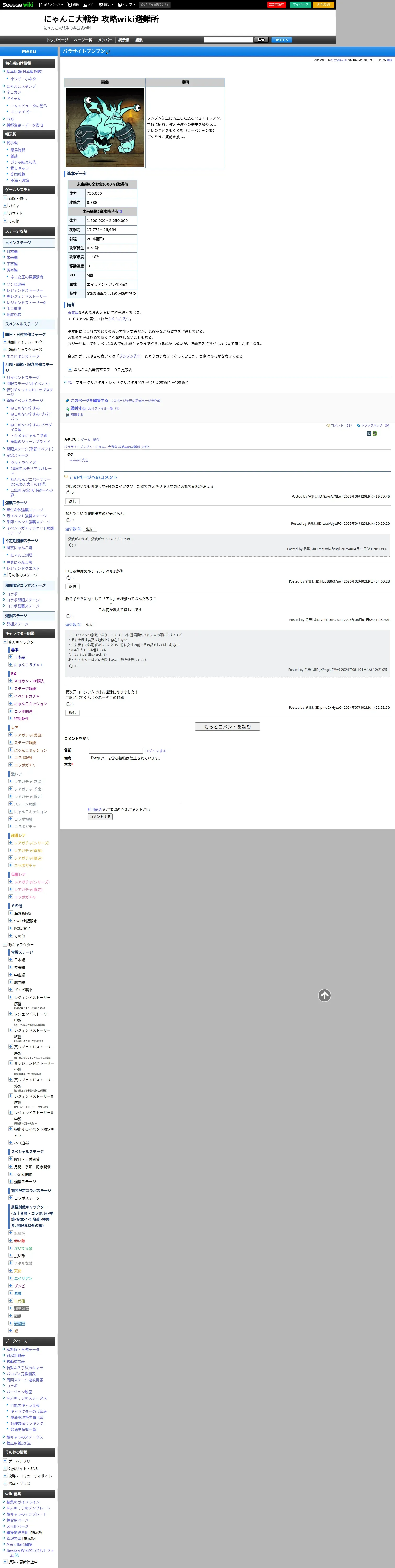The image size is (395, 1568).
Task: Expand 海外版限定 in sidebar
Action: (x=10, y=913)
